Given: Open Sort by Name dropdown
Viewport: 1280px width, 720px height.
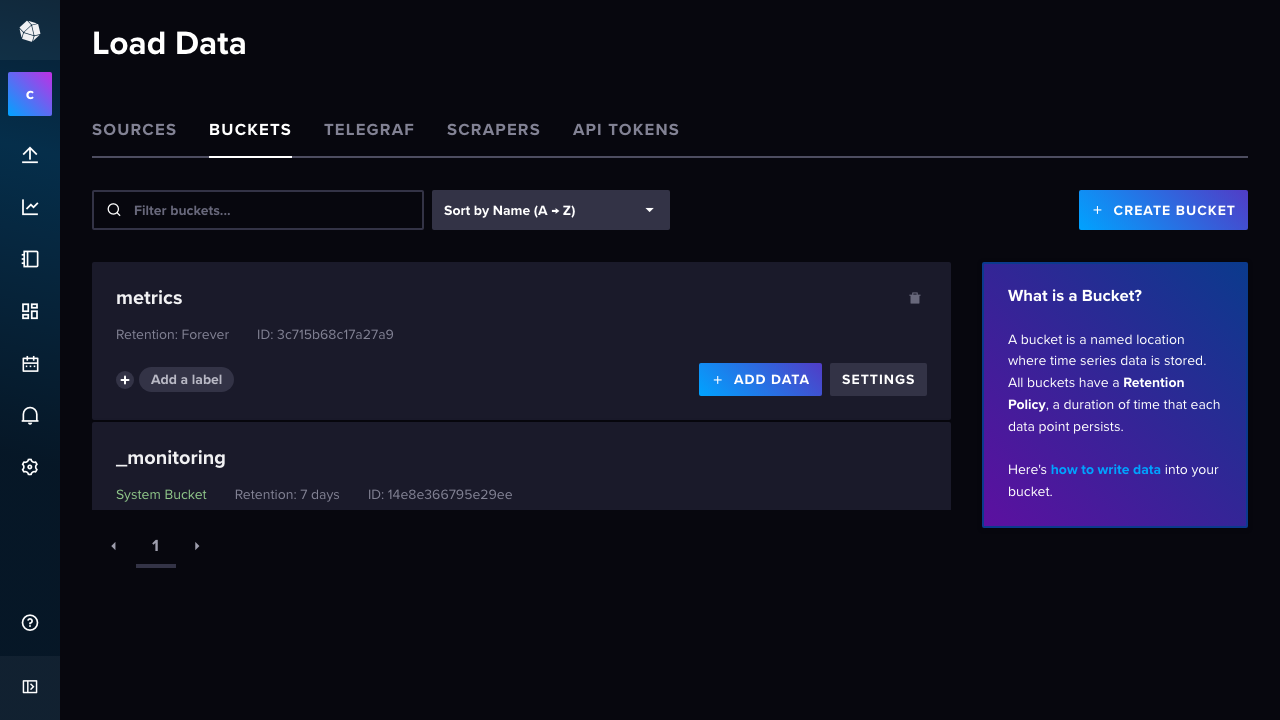Looking at the screenshot, I should click(x=551, y=210).
